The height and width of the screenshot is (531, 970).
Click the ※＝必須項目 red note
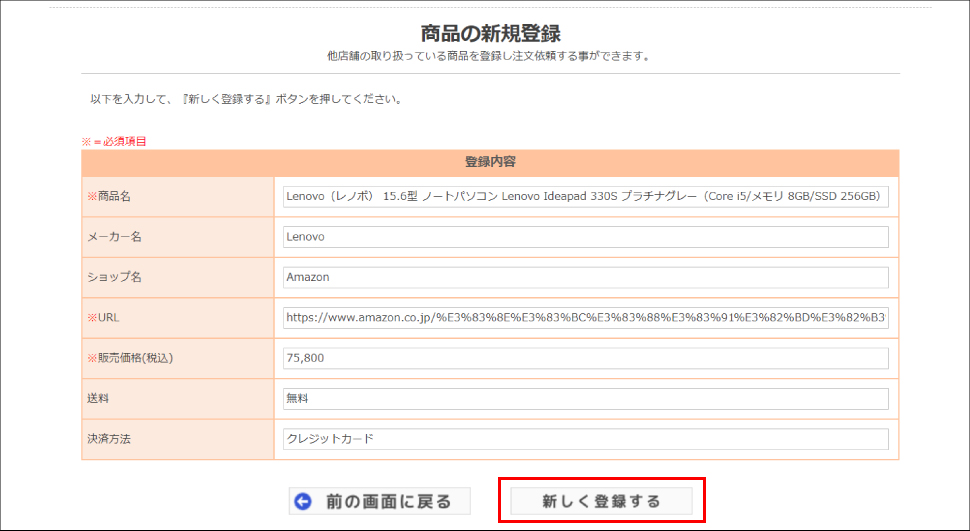tap(114, 141)
